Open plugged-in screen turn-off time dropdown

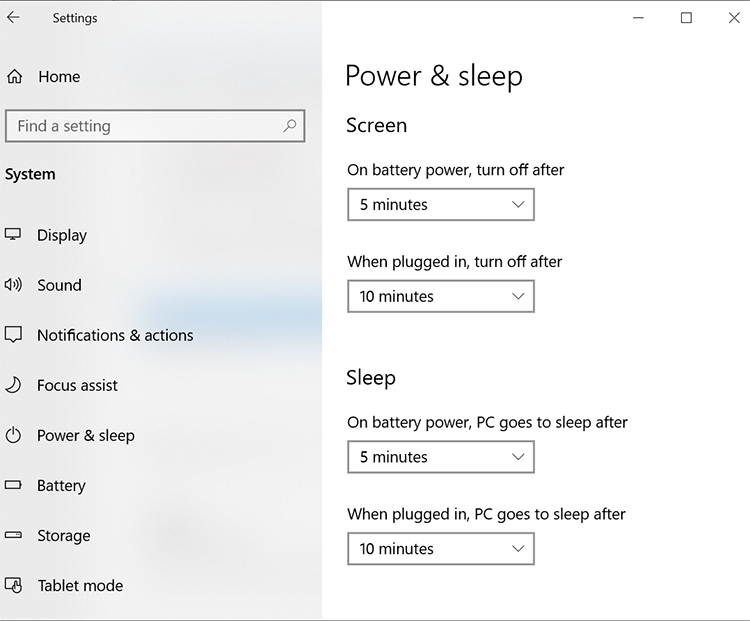click(x=440, y=297)
